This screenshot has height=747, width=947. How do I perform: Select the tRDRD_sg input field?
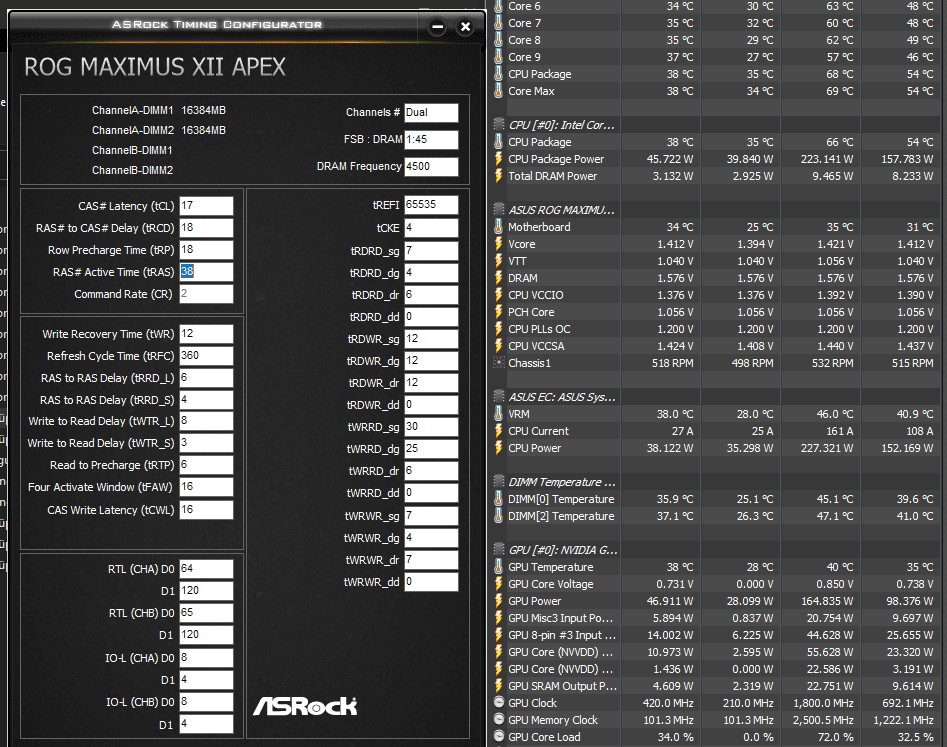click(431, 251)
